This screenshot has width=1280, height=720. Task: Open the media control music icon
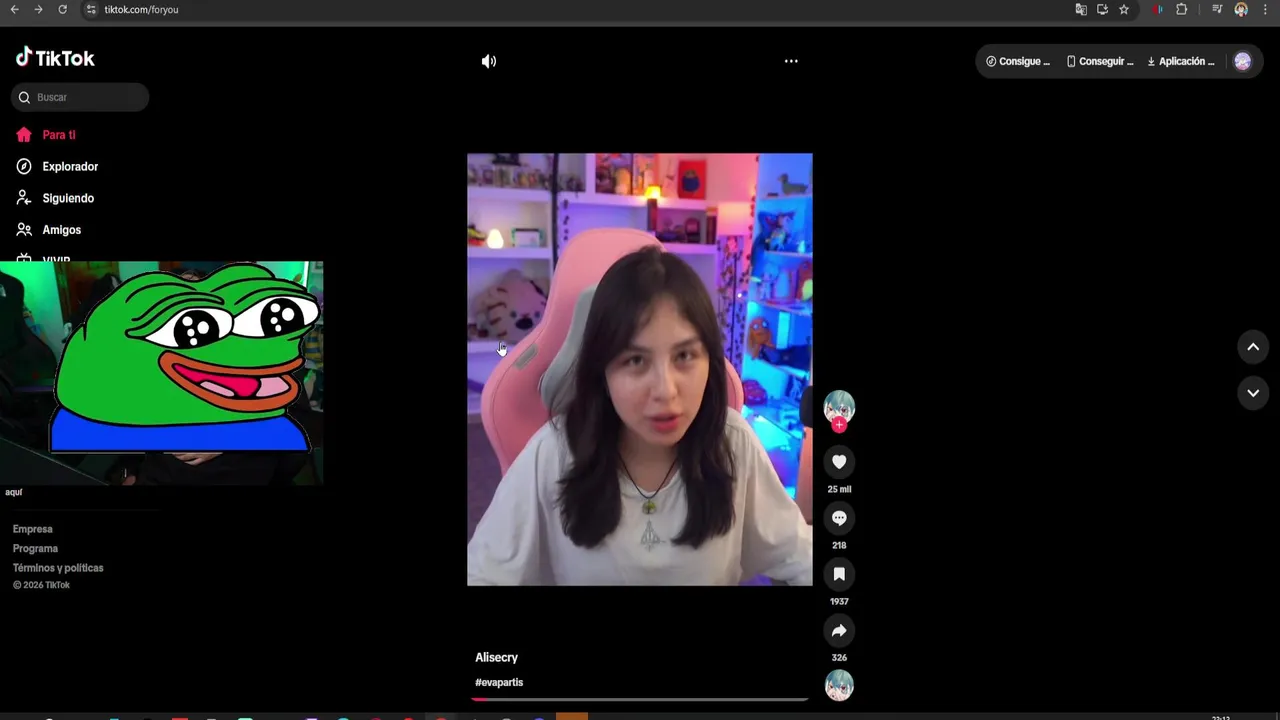tap(1217, 9)
